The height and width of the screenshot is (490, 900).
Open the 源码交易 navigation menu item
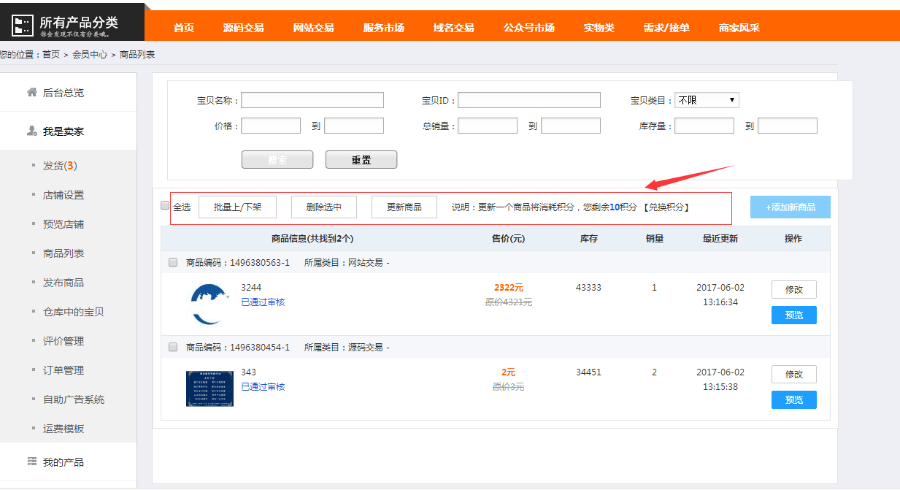coord(245,27)
